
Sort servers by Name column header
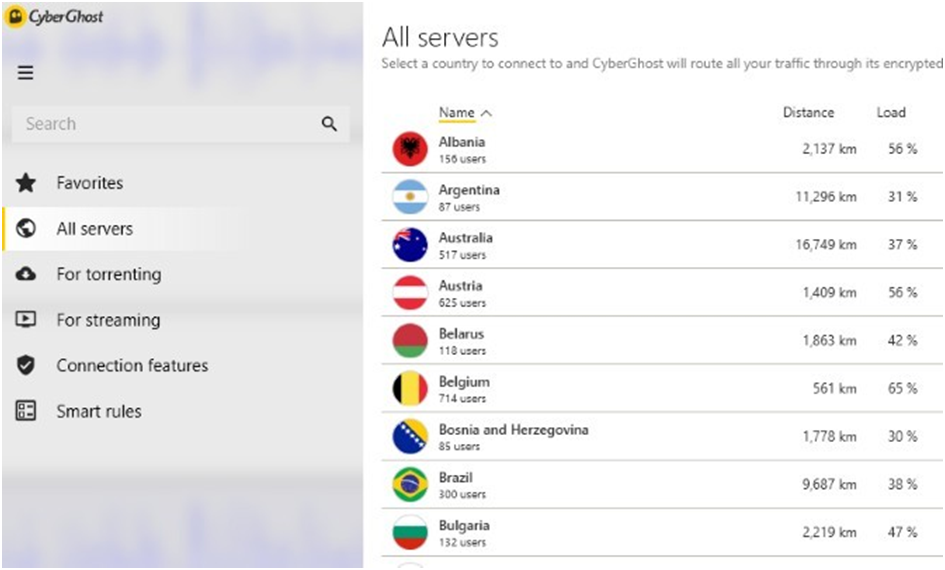pyautogui.click(x=457, y=113)
